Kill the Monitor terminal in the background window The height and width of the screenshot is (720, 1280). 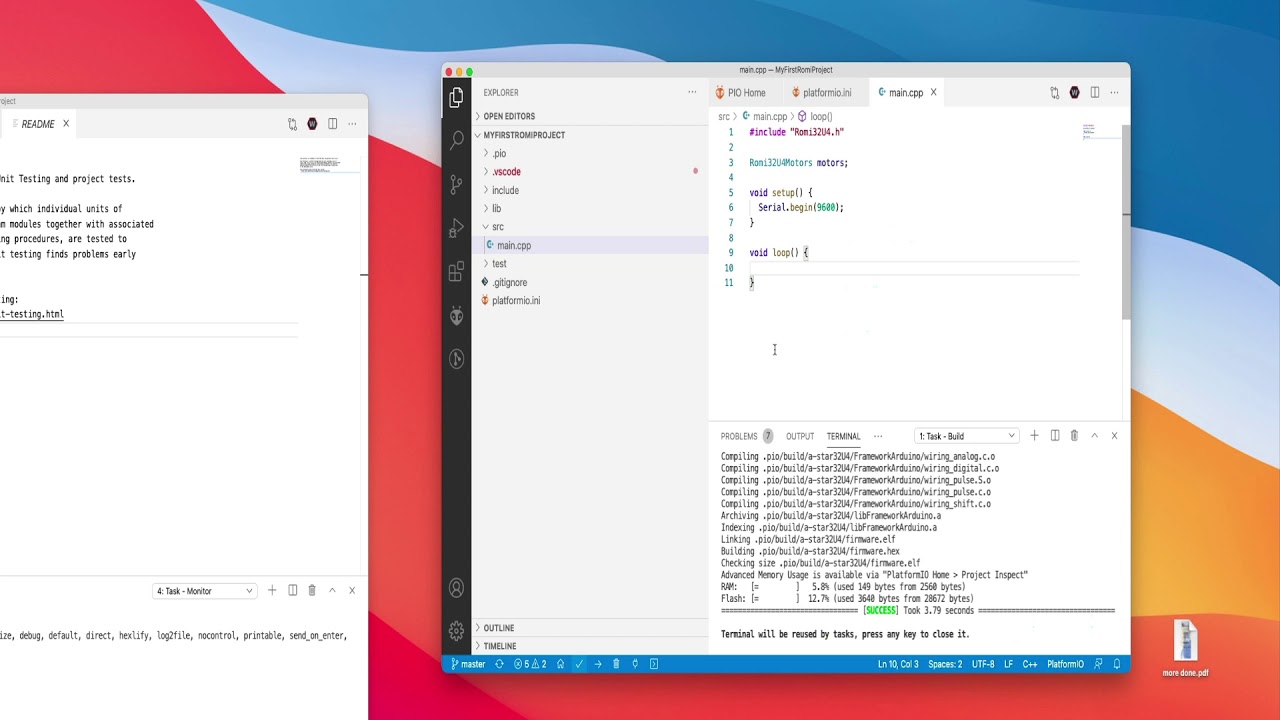click(312, 591)
